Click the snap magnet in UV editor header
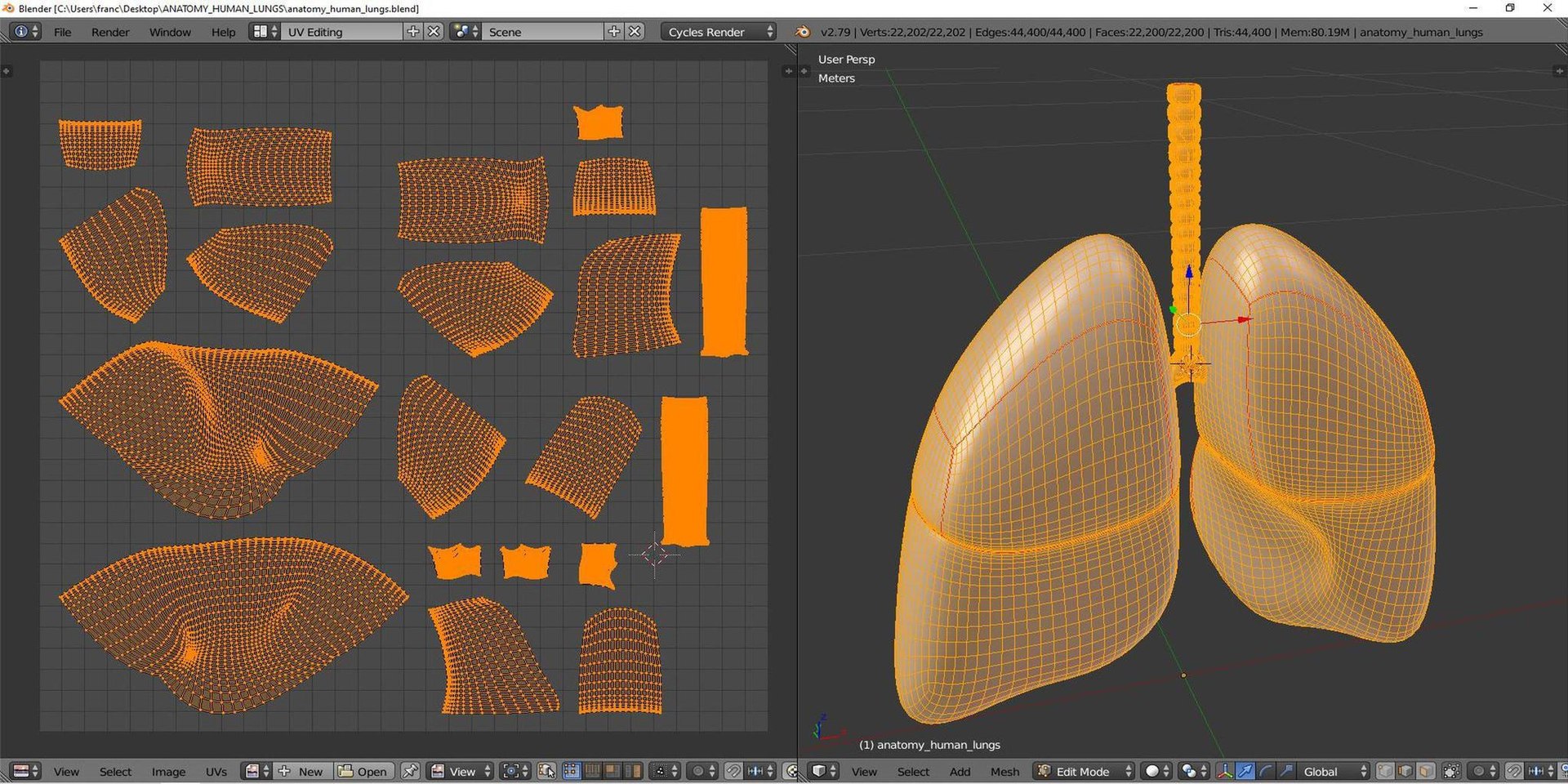This screenshot has width=1568, height=784. pyautogui.click(x=733, y=771)
